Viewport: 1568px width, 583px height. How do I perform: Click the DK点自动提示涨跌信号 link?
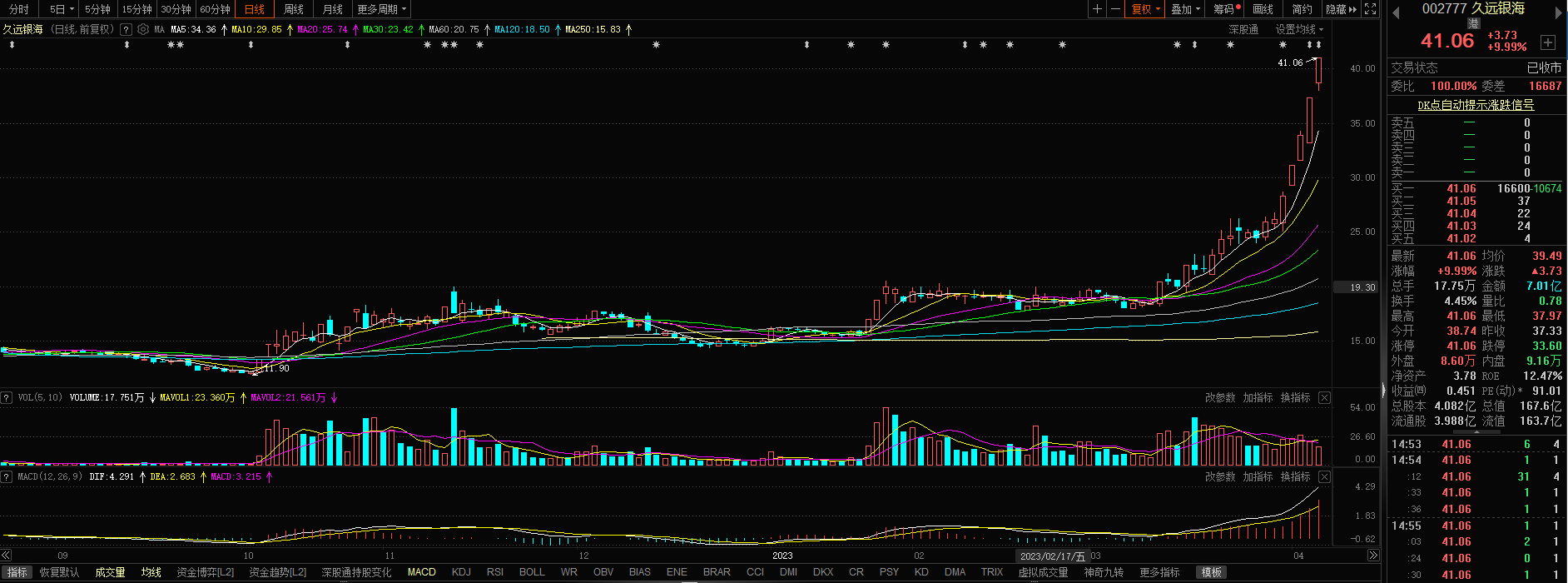click(x=1476, y=105)
